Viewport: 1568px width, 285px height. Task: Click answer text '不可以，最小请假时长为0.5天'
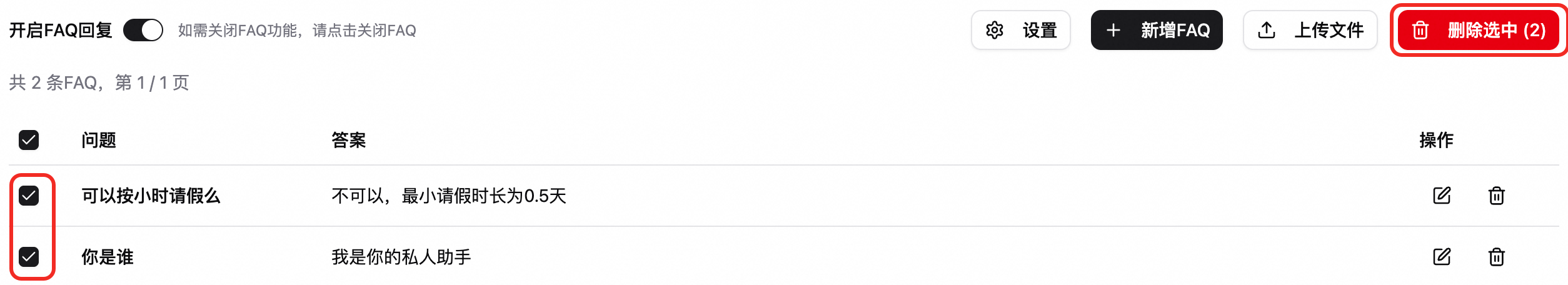448,196
